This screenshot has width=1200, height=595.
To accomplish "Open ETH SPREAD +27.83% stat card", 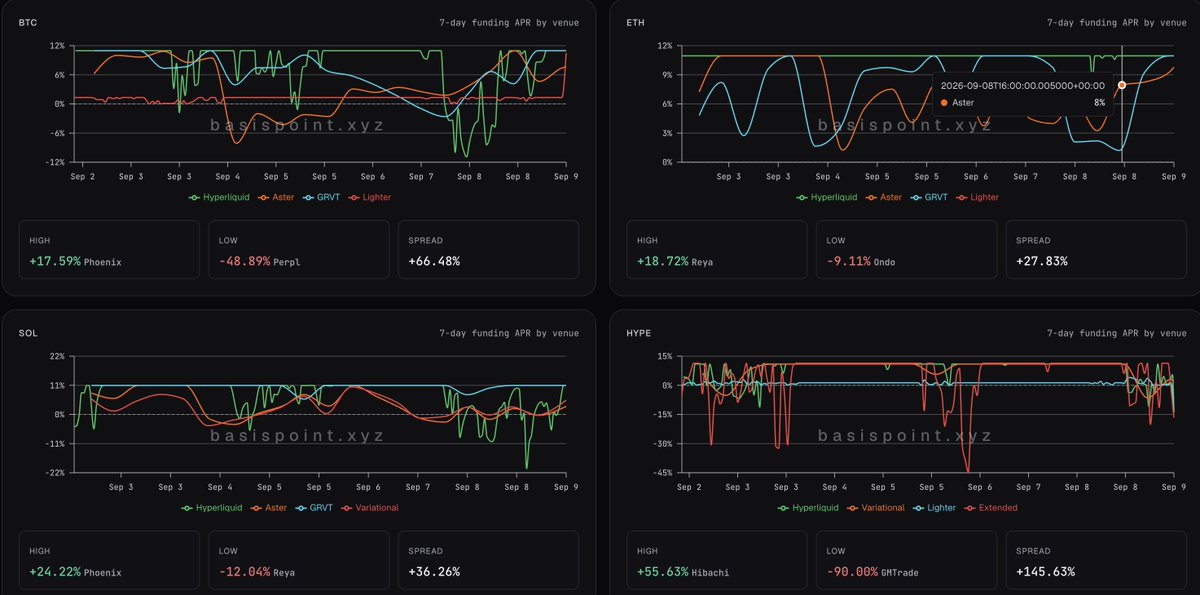I will pyautogui.click(x=1096, y=249).
